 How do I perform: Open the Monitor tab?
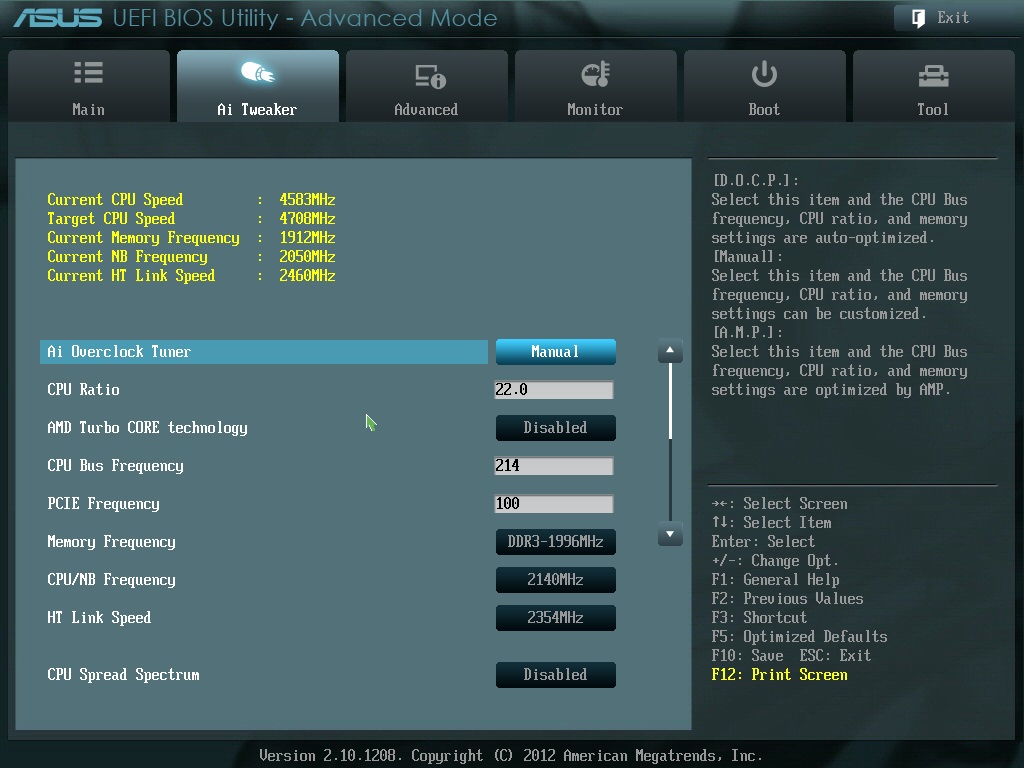pos(596,86)
